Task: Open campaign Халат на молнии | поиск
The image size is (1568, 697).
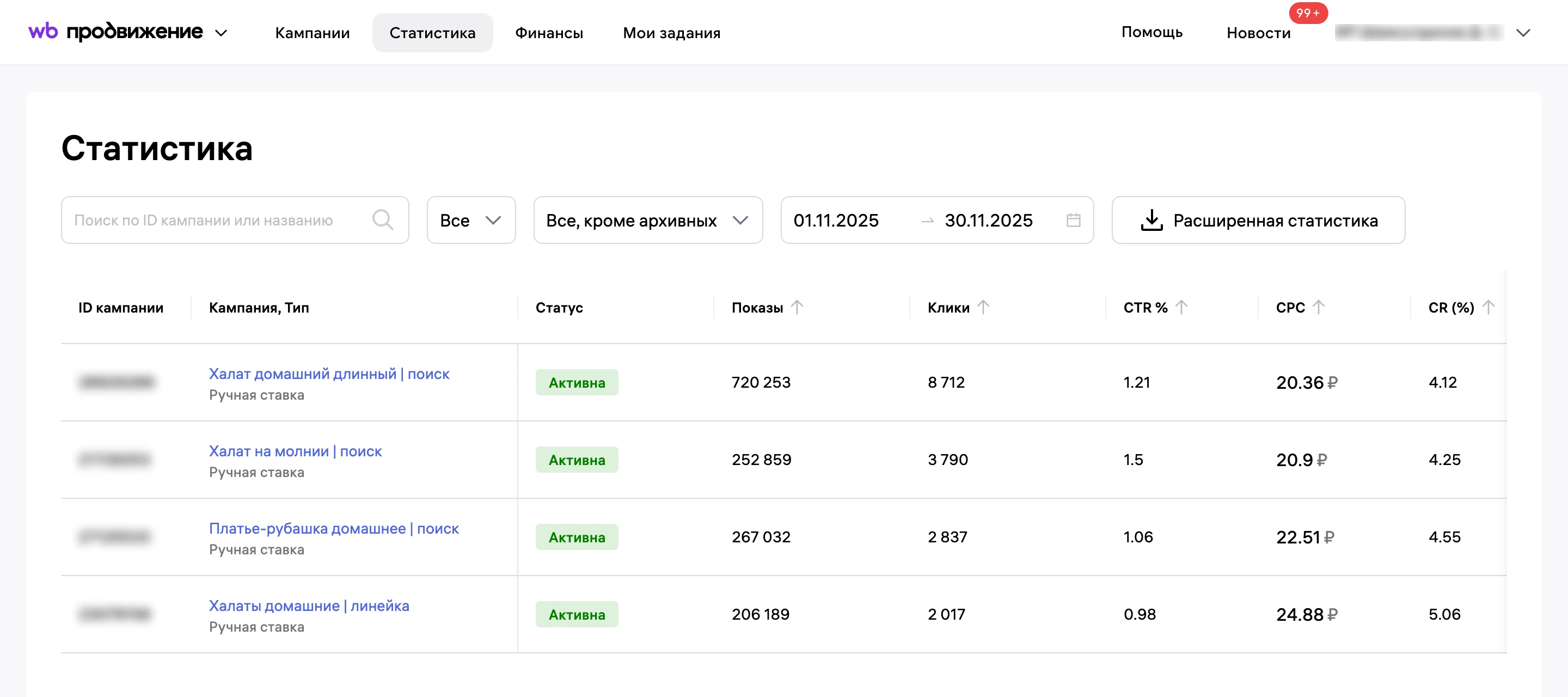Action: click(295, 451)
